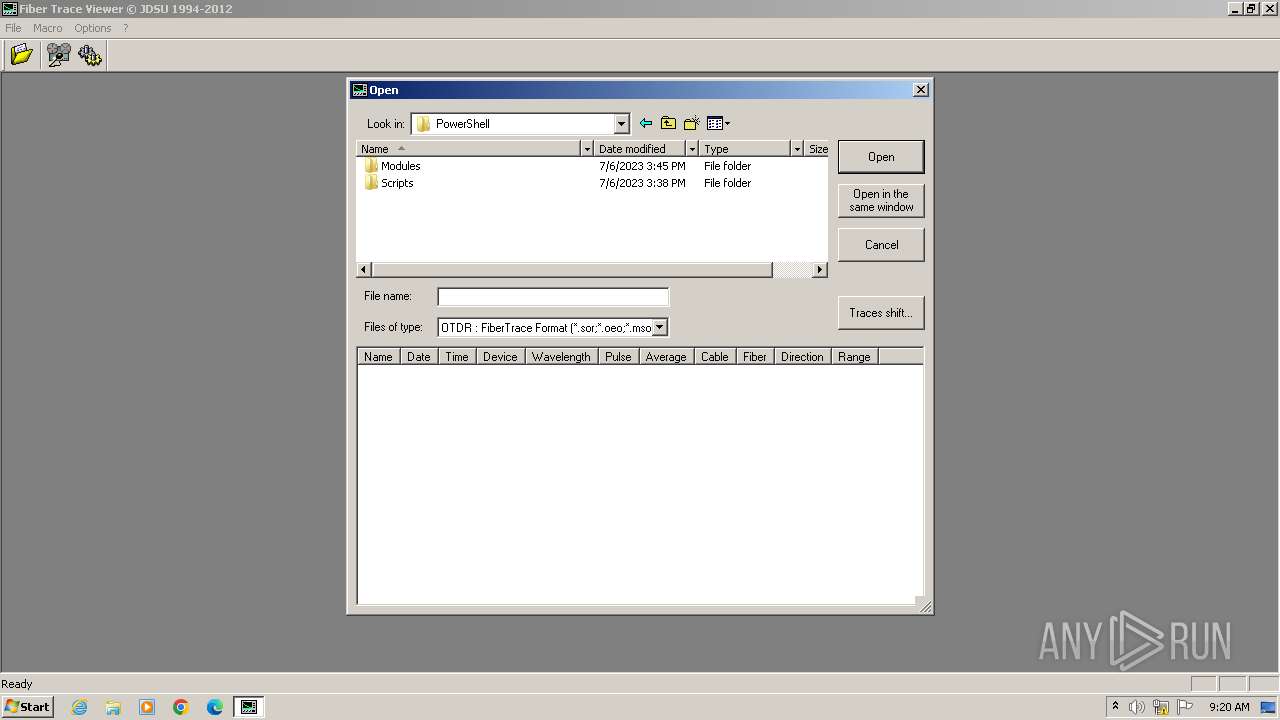1280x720 pixels.
Task: Launch Microsoft Edge from taskbar
Action: click(x=215, y=707)
